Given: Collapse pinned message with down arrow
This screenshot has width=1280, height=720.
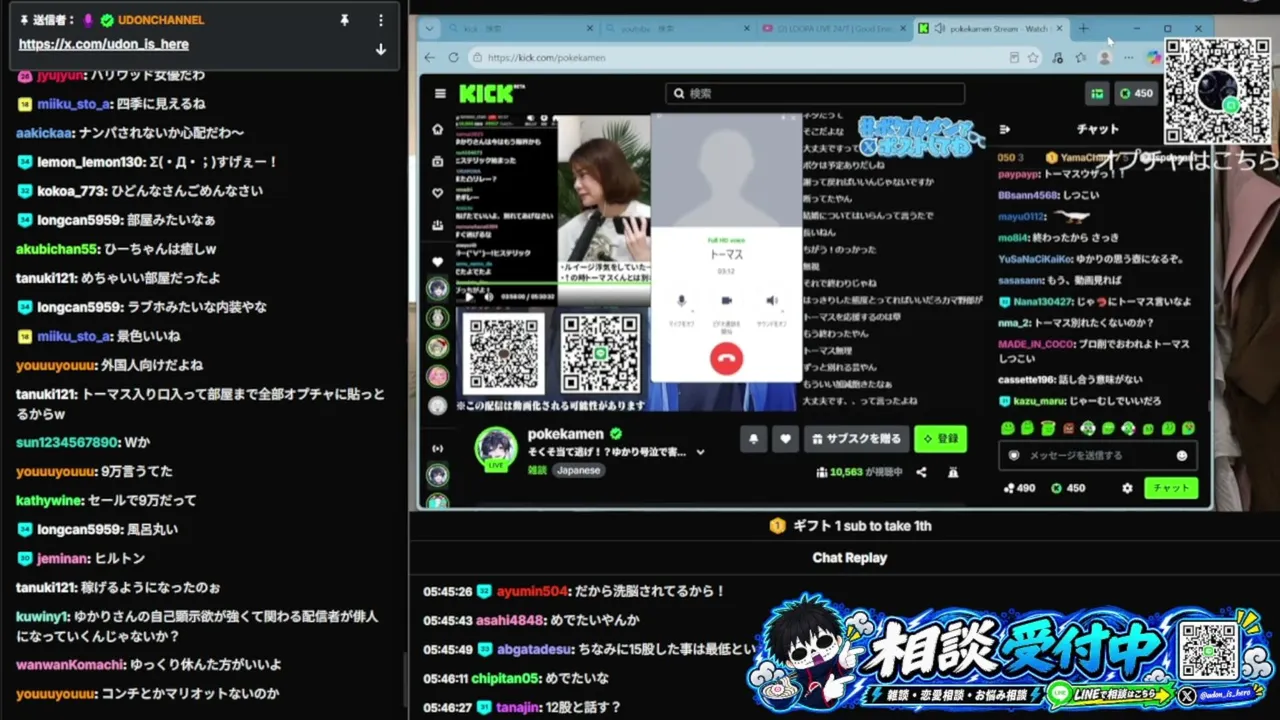Looking at the screenshot, I should click(380, 49).
